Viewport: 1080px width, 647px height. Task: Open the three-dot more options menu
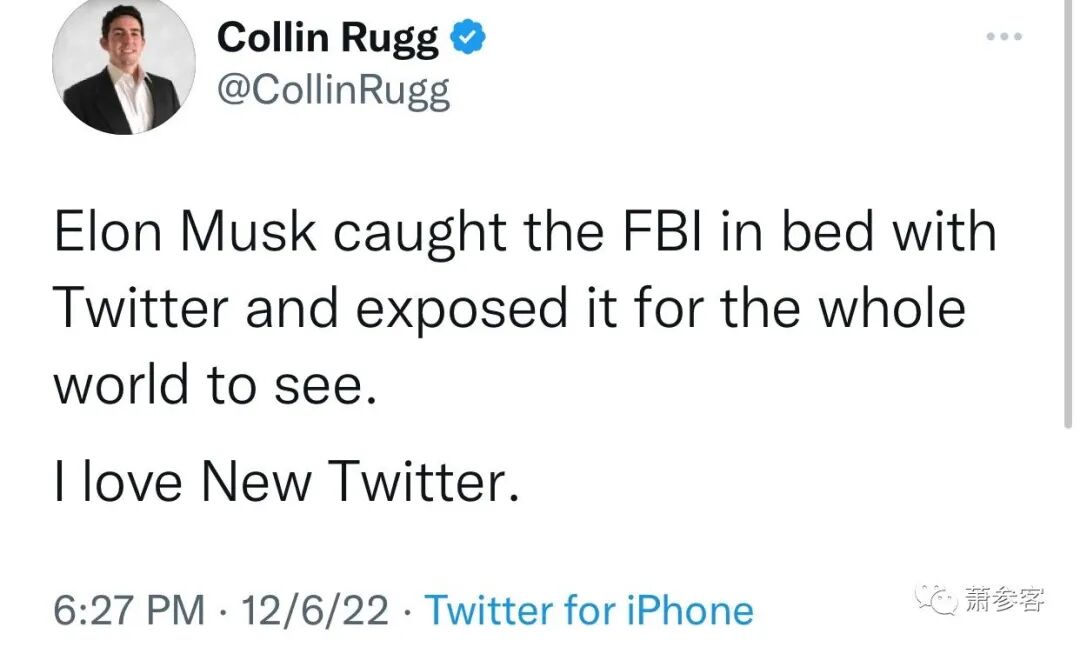point(1003,37)
